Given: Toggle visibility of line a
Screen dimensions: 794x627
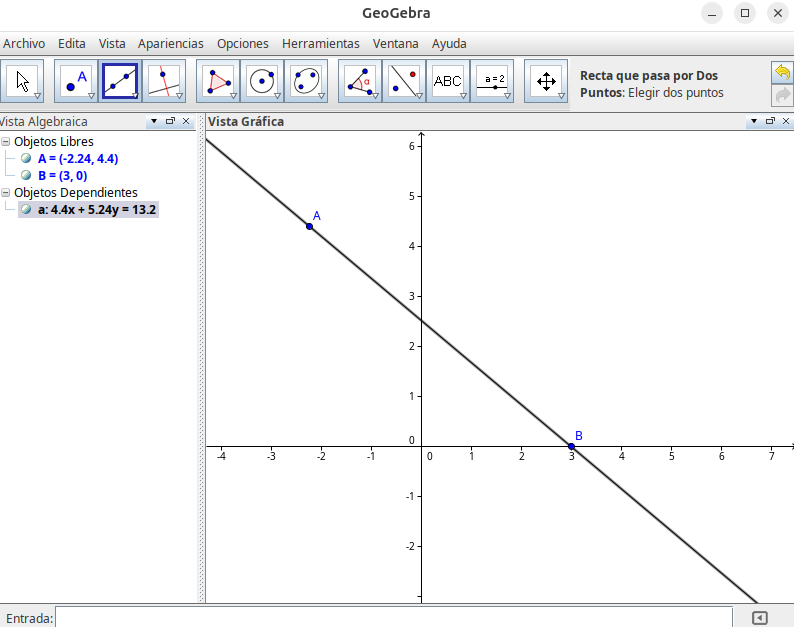Looking at the screenshot, I should tap(26, 210).
